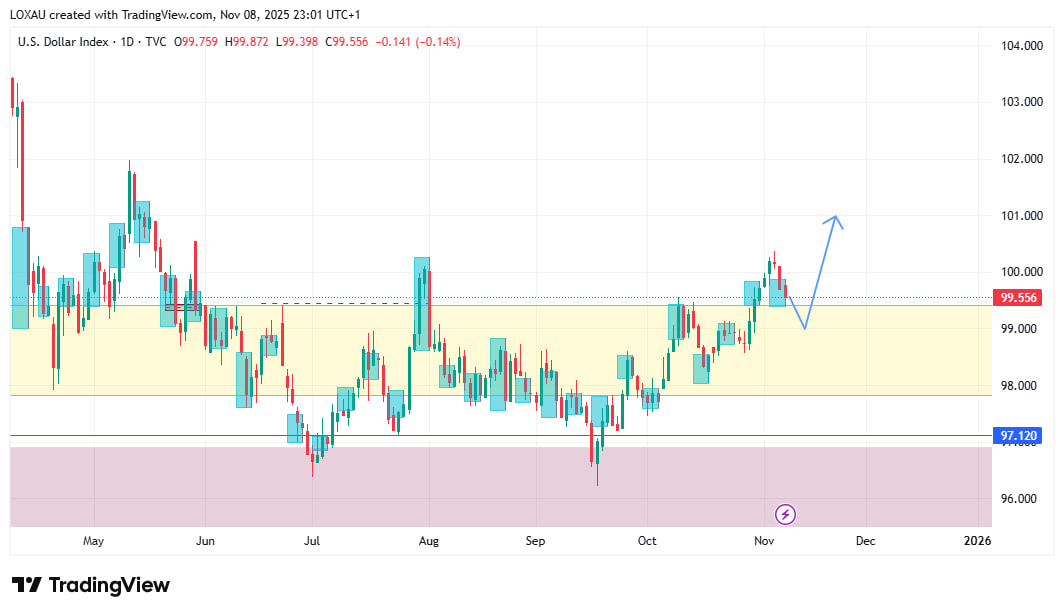1064x615 pixels.
Task: Click the 1D interval in chart legend
Action: 128,42
